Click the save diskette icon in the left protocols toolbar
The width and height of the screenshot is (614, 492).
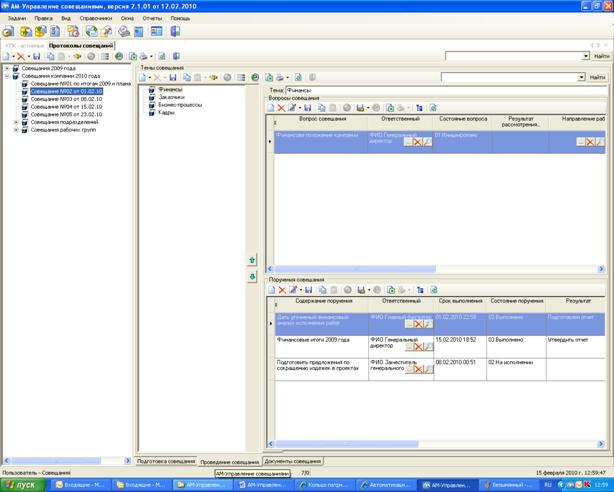pyautogui.click(x=37, y=56)
